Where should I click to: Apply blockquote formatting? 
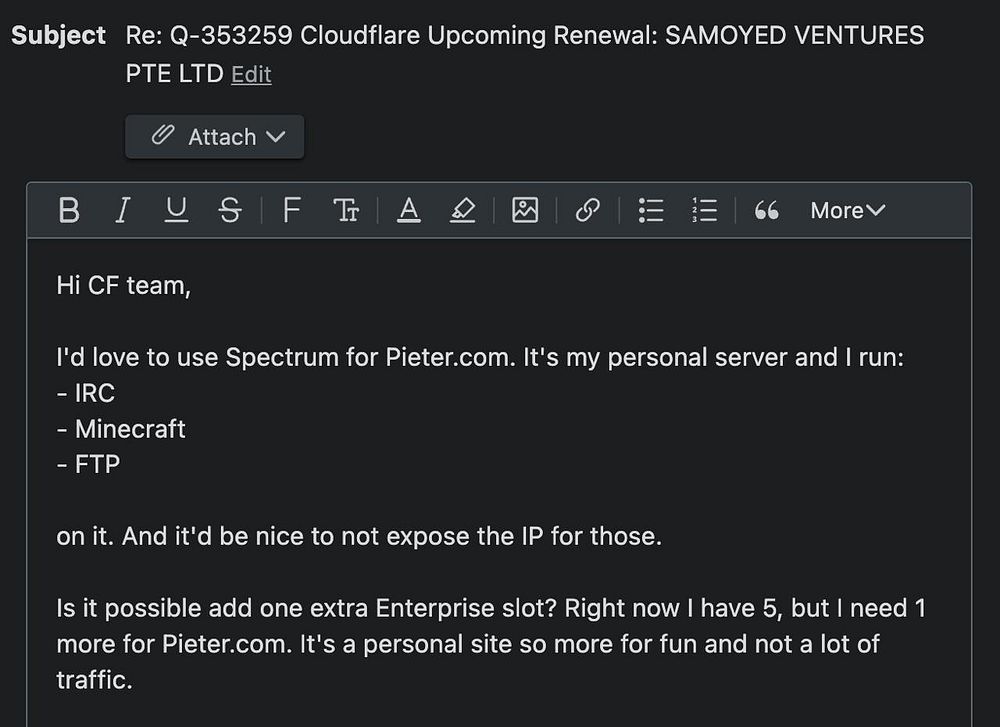click(x=767, y=210)
